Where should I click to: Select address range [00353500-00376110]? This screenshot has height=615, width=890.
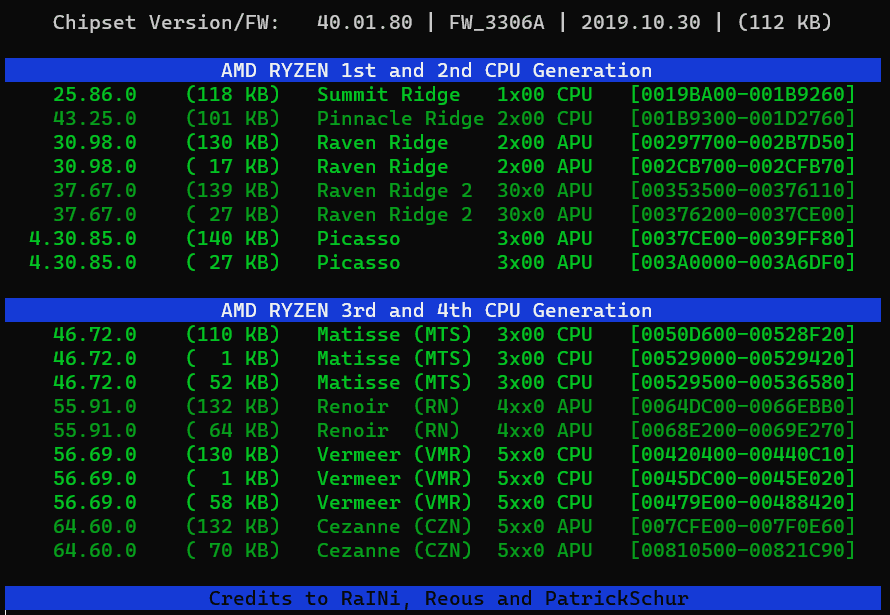(742, 190)
